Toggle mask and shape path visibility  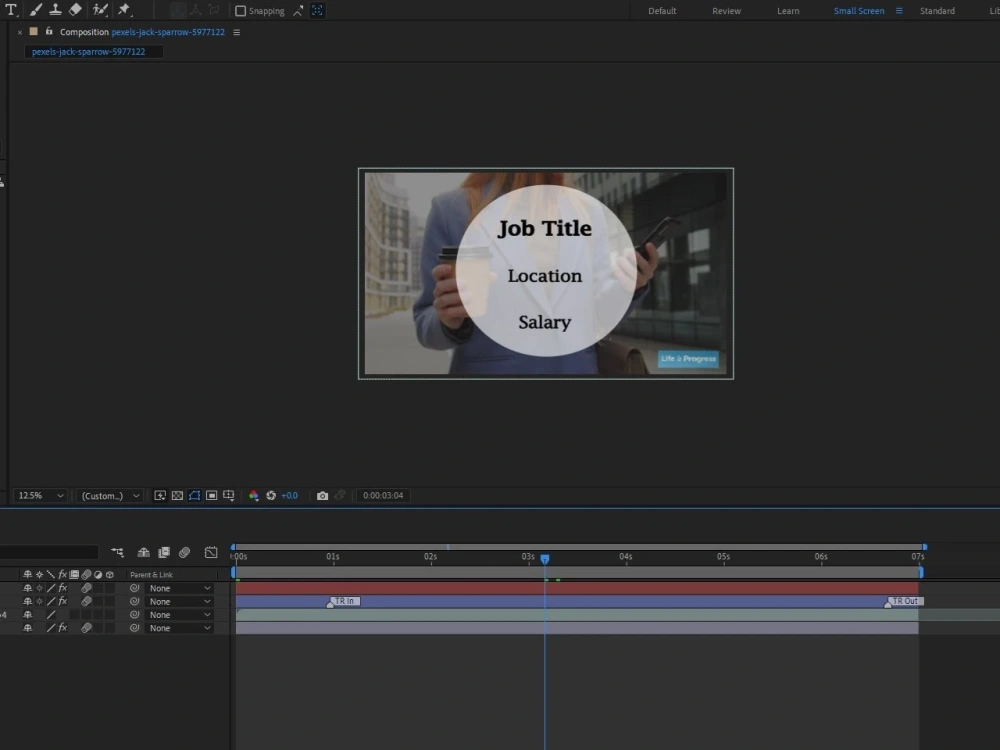(195, 496)
